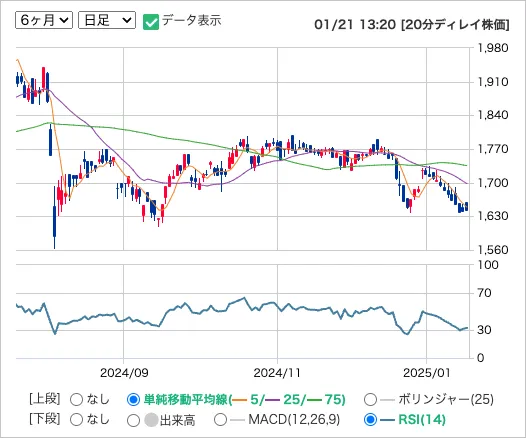Click the gray 出来高 volume icon

coord(151,420)
